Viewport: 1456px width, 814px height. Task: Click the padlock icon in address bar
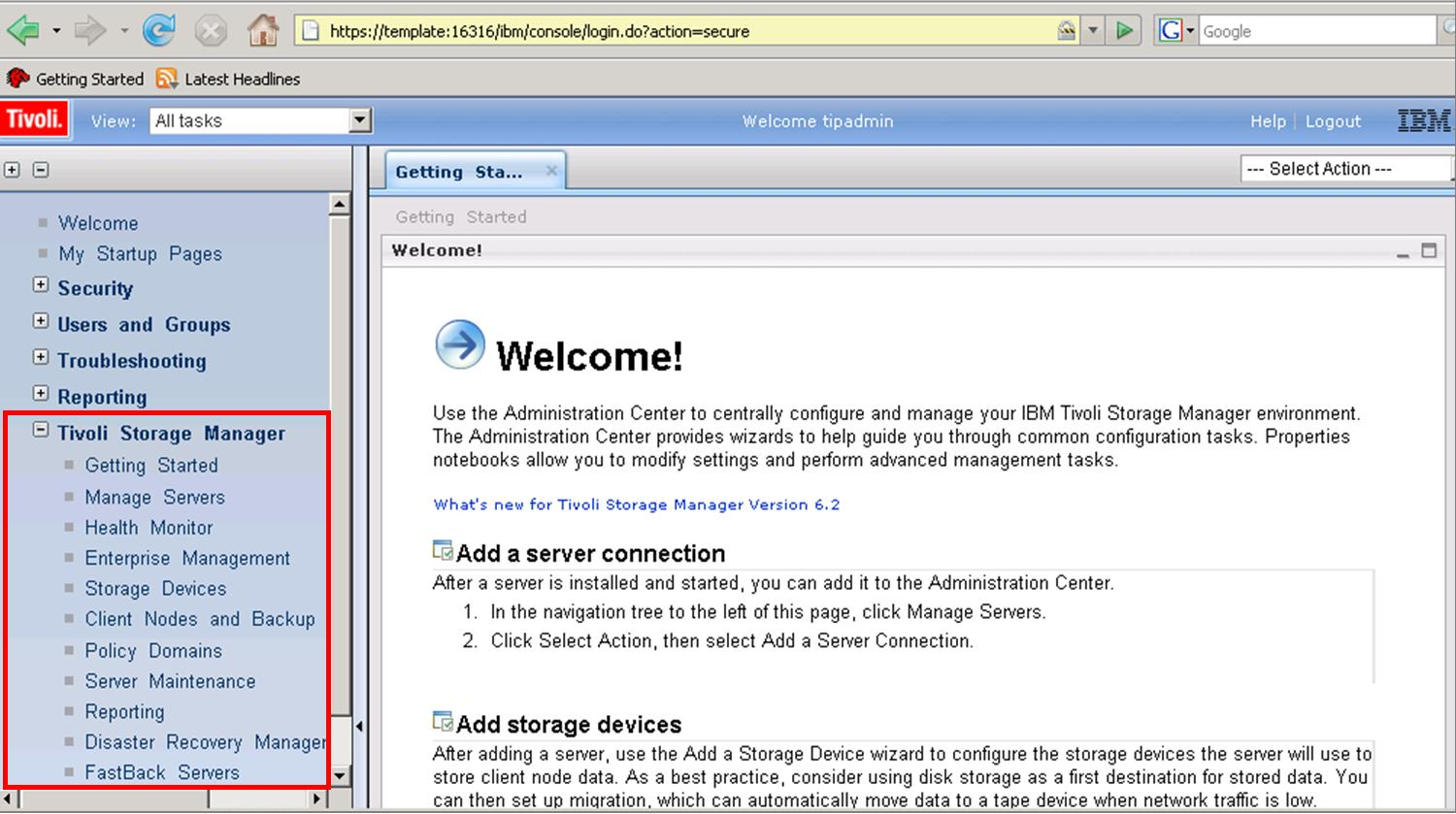pyautogui.click(x=1067, y=31)
